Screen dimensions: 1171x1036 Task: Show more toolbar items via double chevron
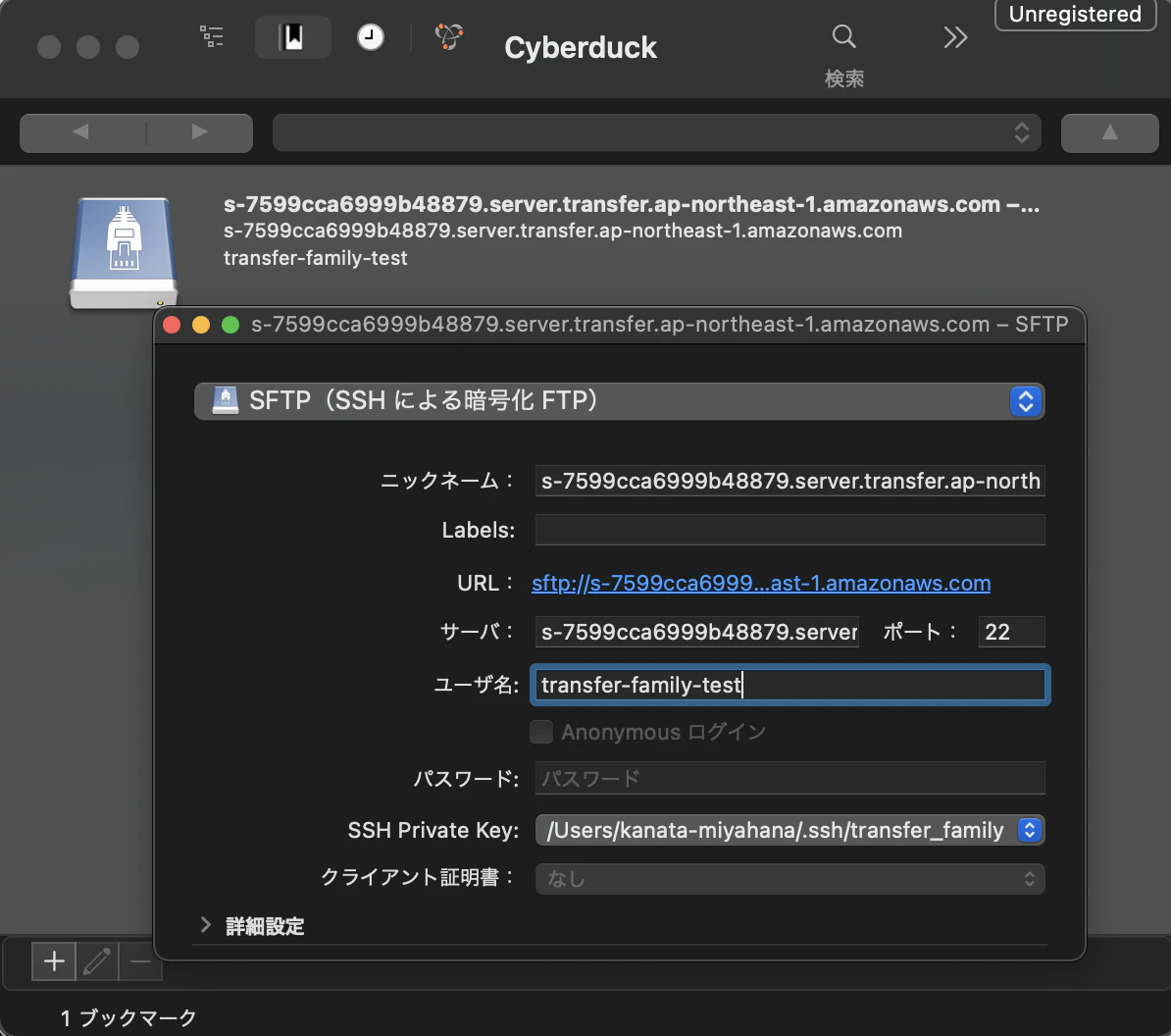[955, 37]
